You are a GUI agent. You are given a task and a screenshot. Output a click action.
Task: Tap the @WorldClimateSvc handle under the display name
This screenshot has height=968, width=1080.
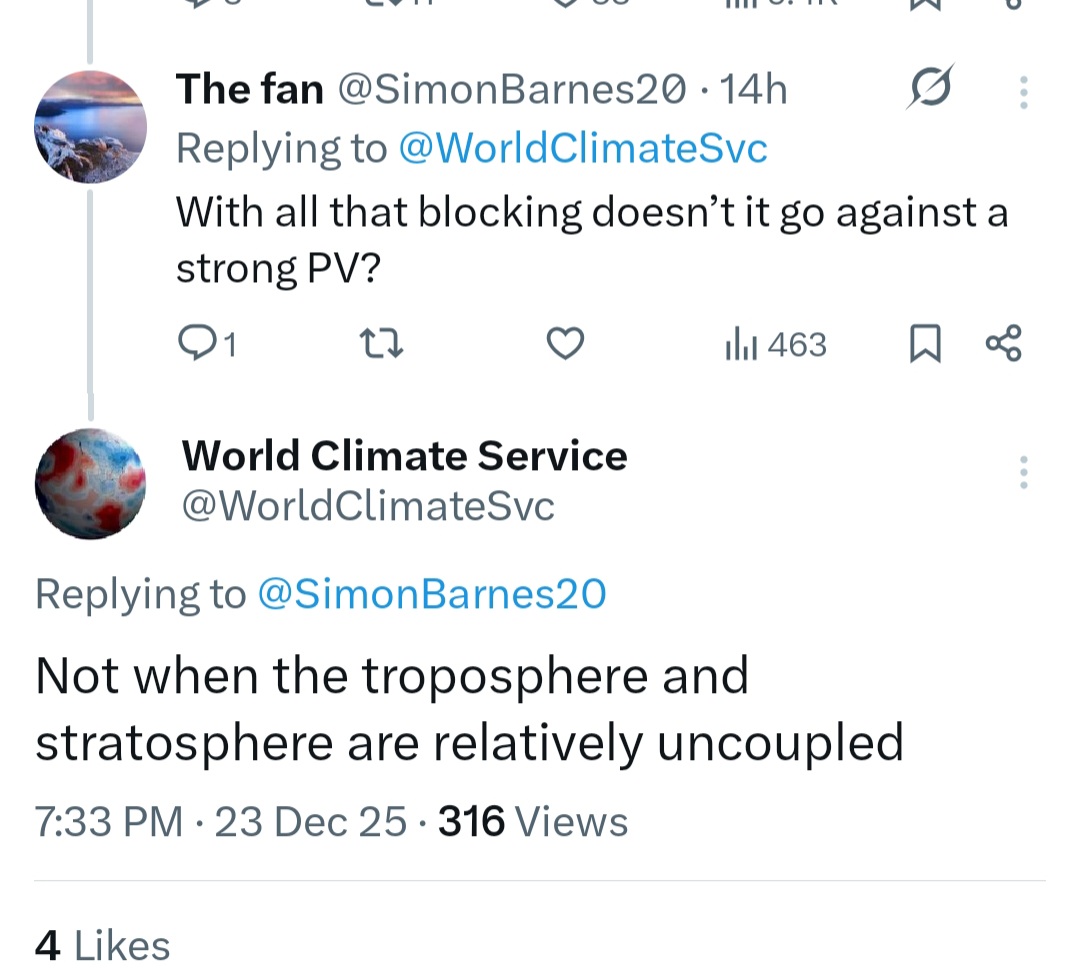point(367,506)
